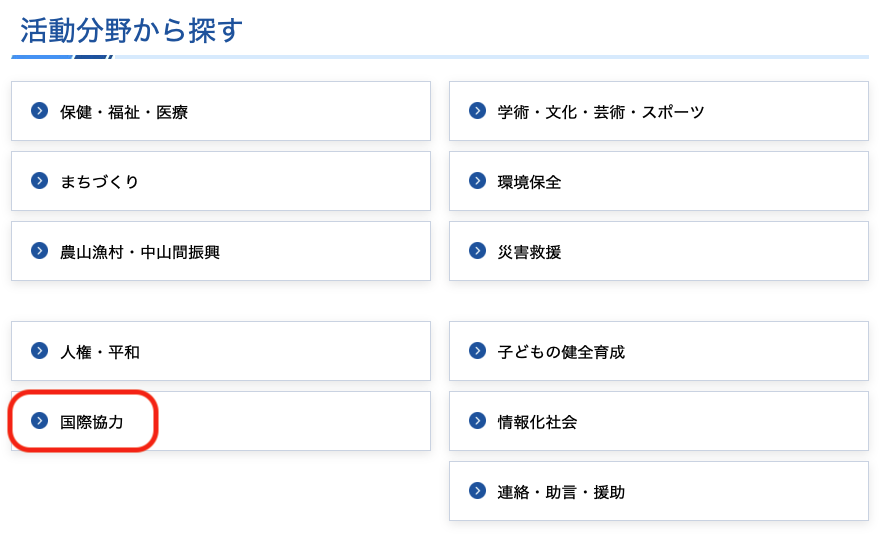Click the arrow icon beside 連絡・助言・援助
This screenshot has height=538, width=885.
pyautogui.click(x=478, y=491)
